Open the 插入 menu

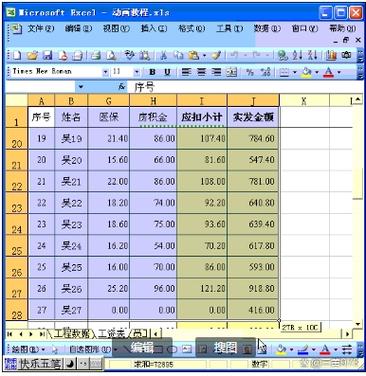(154, 29)
